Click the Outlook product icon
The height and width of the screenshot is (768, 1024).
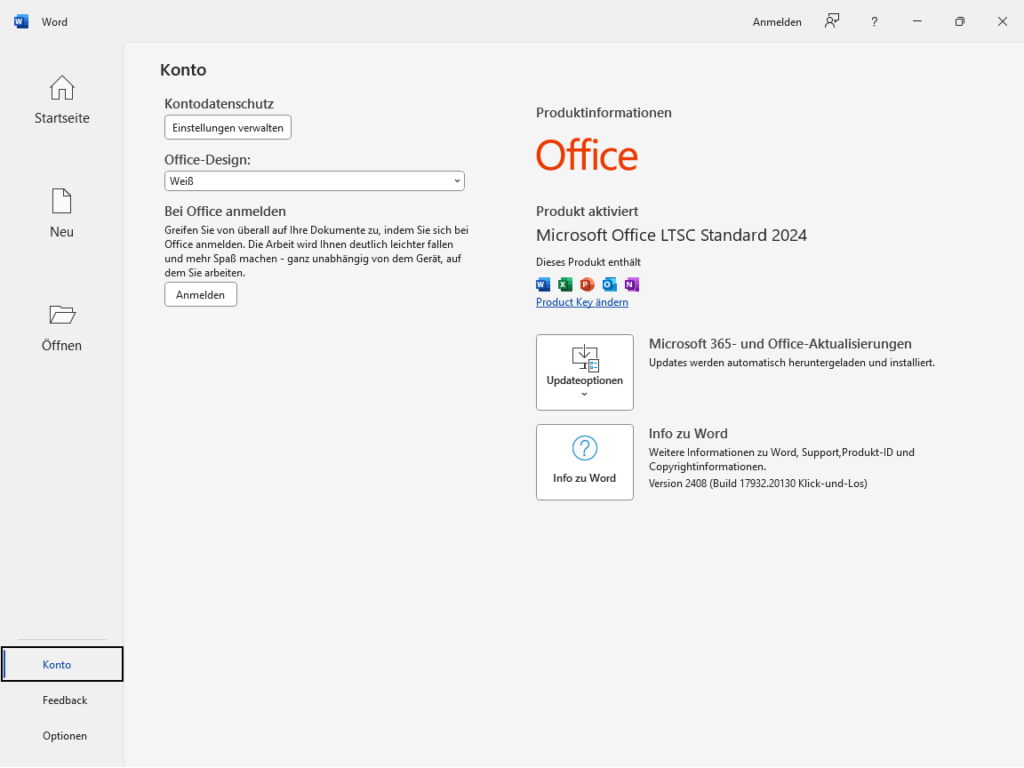pyautogui.click(x=609, y=284)
